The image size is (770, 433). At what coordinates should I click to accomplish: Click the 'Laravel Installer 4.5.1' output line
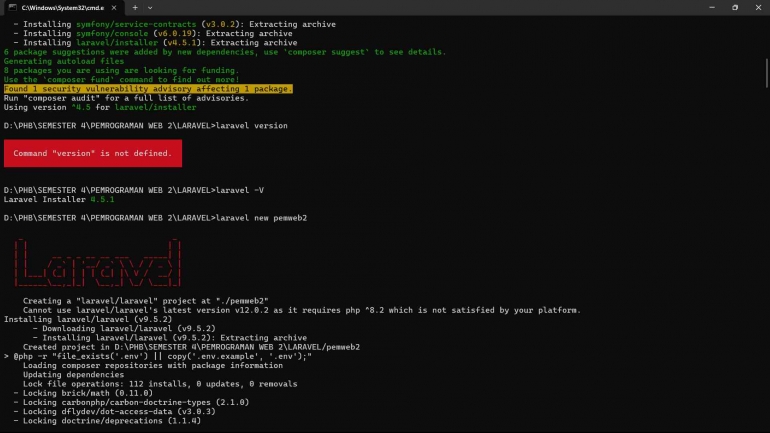click(59, 199)
